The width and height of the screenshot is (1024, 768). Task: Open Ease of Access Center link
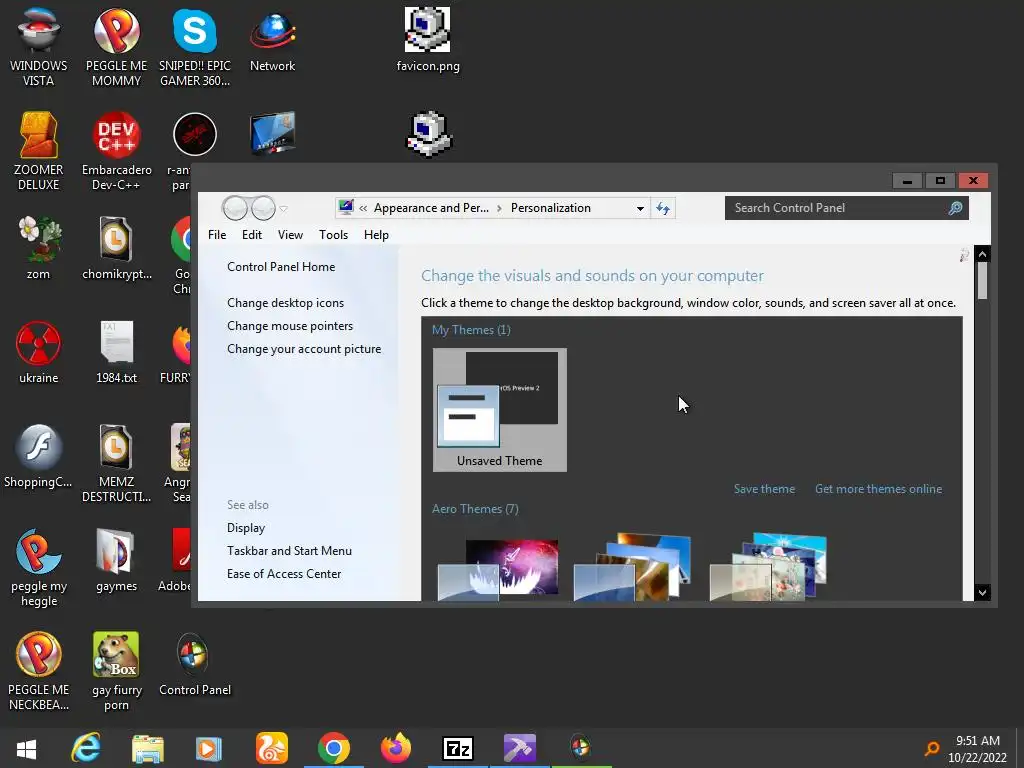283,574
